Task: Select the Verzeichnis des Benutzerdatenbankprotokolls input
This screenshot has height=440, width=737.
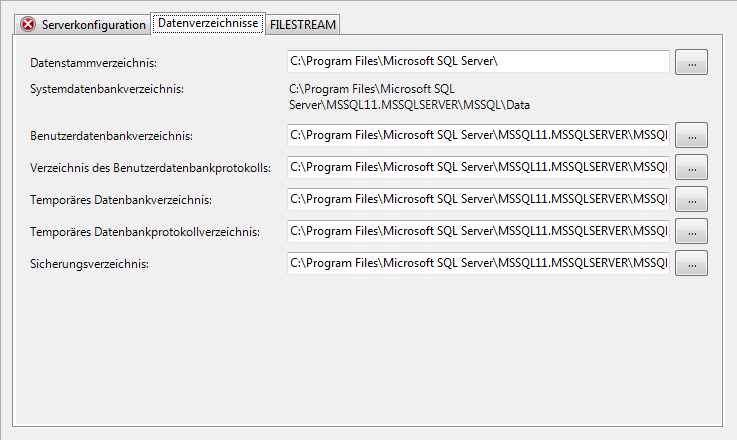Action: (x=478, y=167)
